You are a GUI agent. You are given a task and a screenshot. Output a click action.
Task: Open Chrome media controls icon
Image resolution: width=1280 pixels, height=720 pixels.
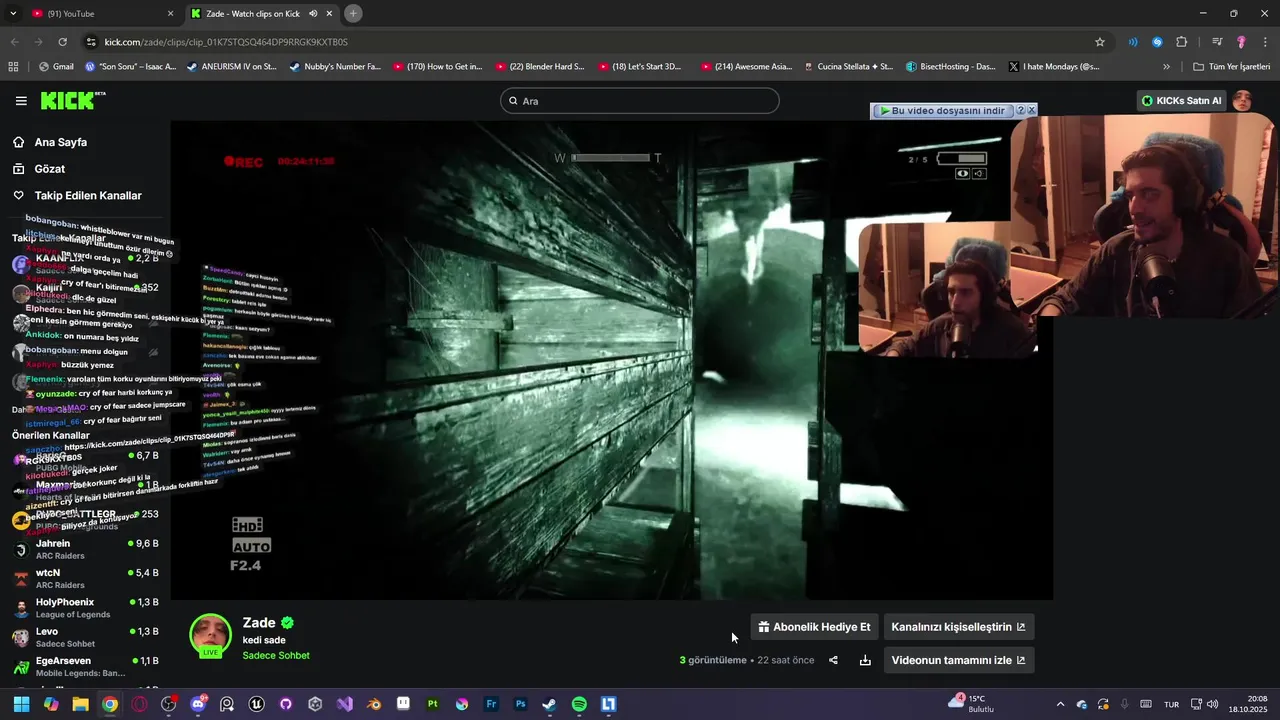1217,42
